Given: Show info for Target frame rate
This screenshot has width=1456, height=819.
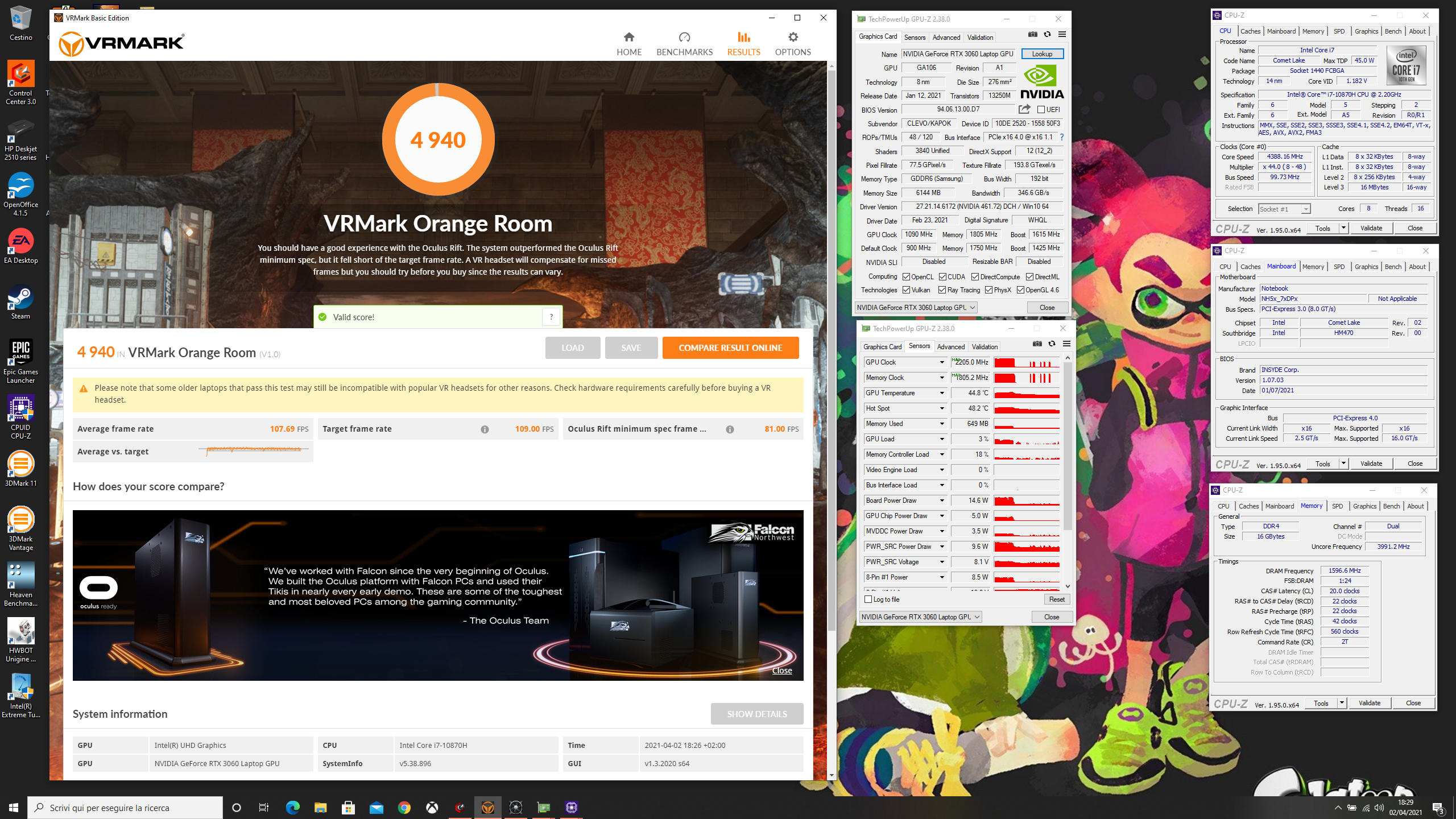Looking at the screenshot, I should (485, 429).
